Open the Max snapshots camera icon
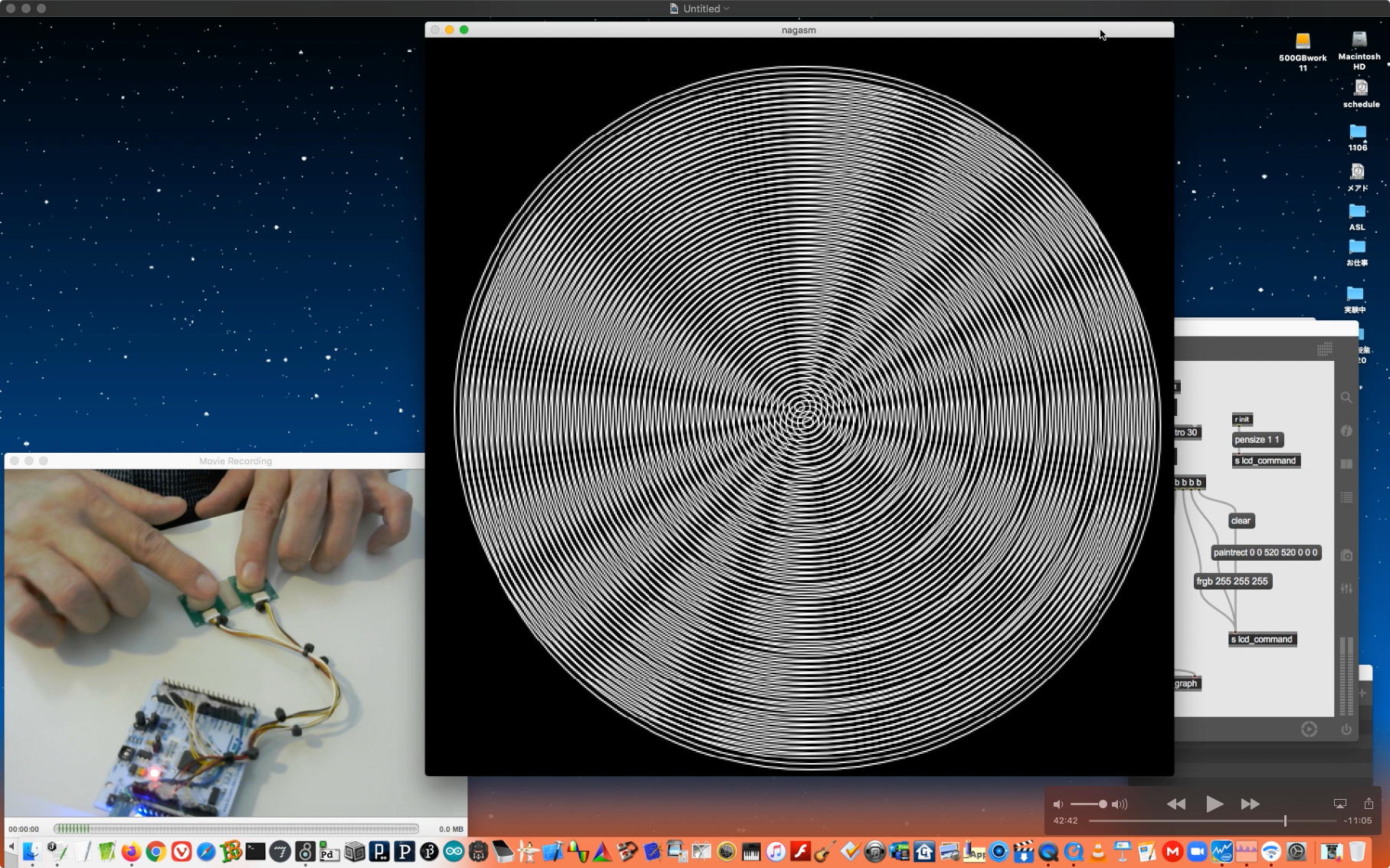 pos(1346,555)
